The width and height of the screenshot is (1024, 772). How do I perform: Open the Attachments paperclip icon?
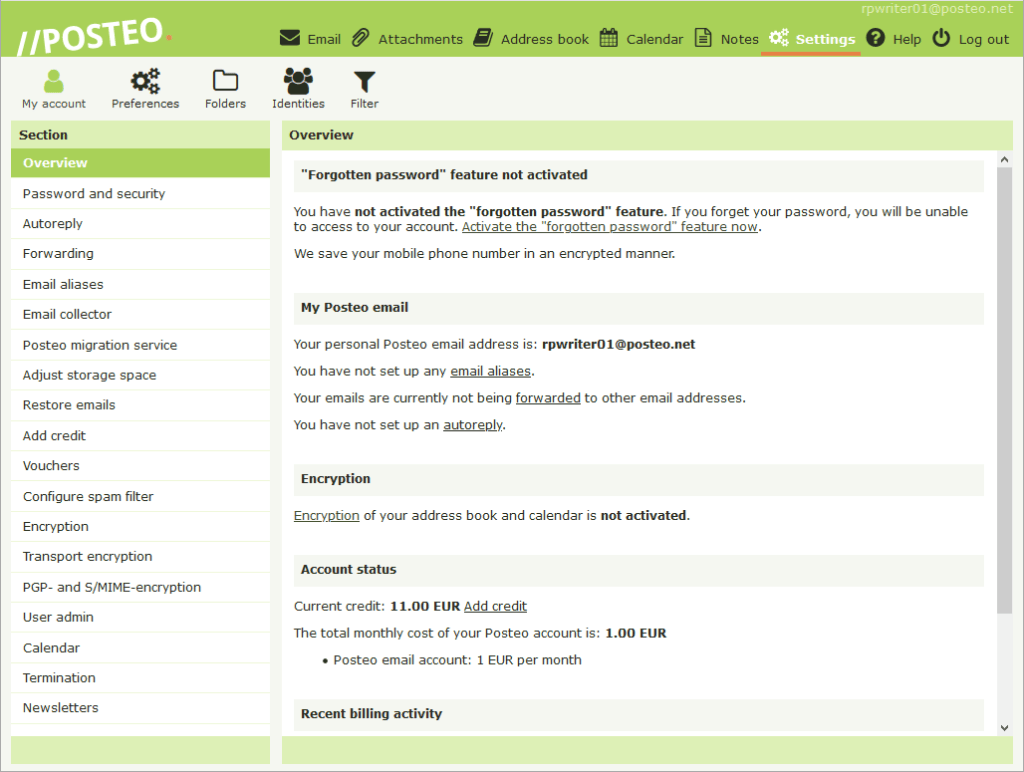pos(360,38)
